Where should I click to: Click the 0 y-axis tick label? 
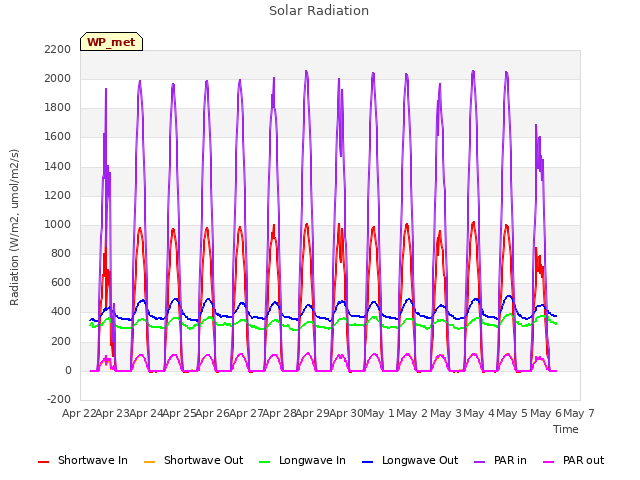coord(68,371)
